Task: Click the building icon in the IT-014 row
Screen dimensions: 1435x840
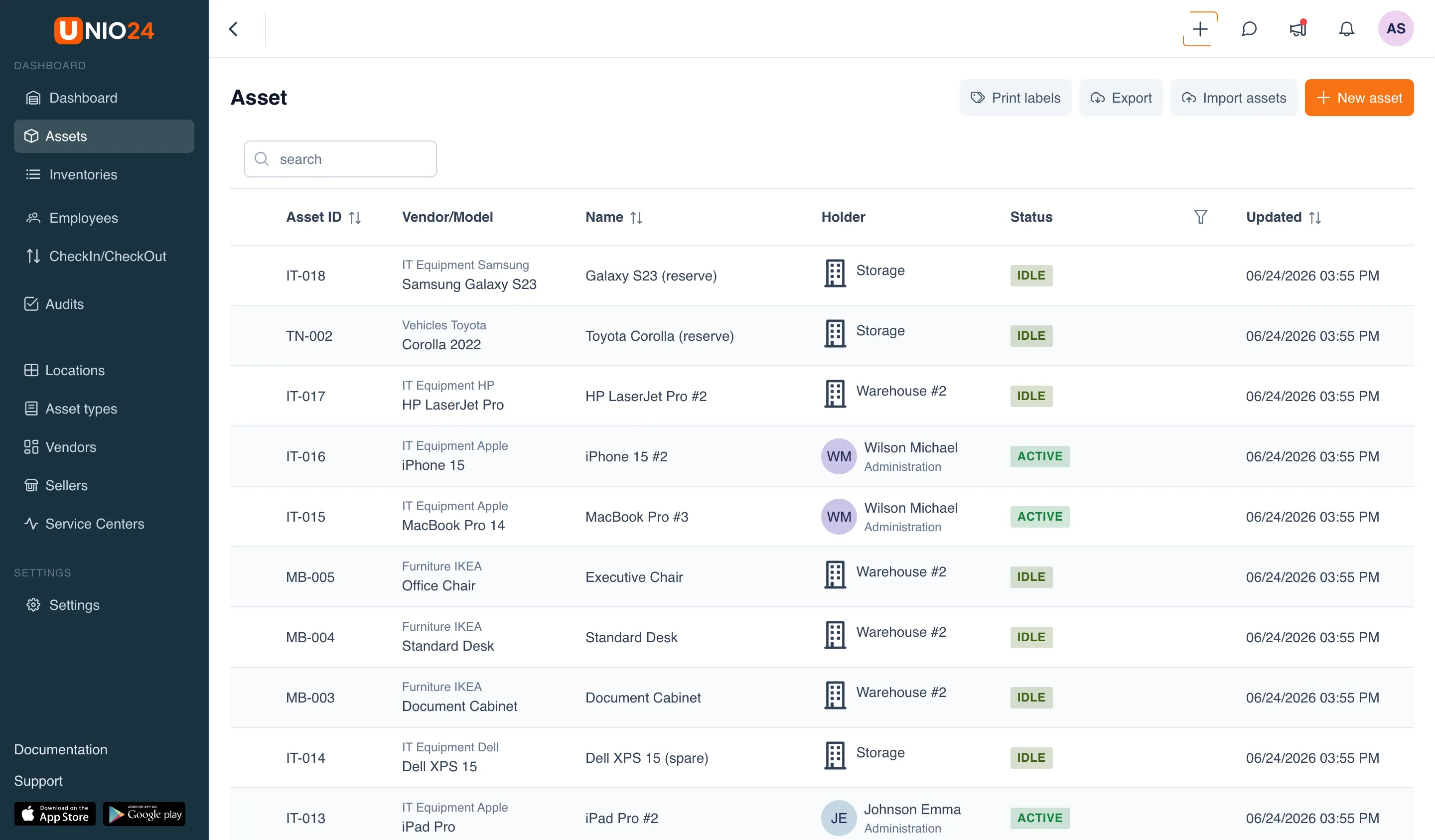Action: click(x=835, y=756)
